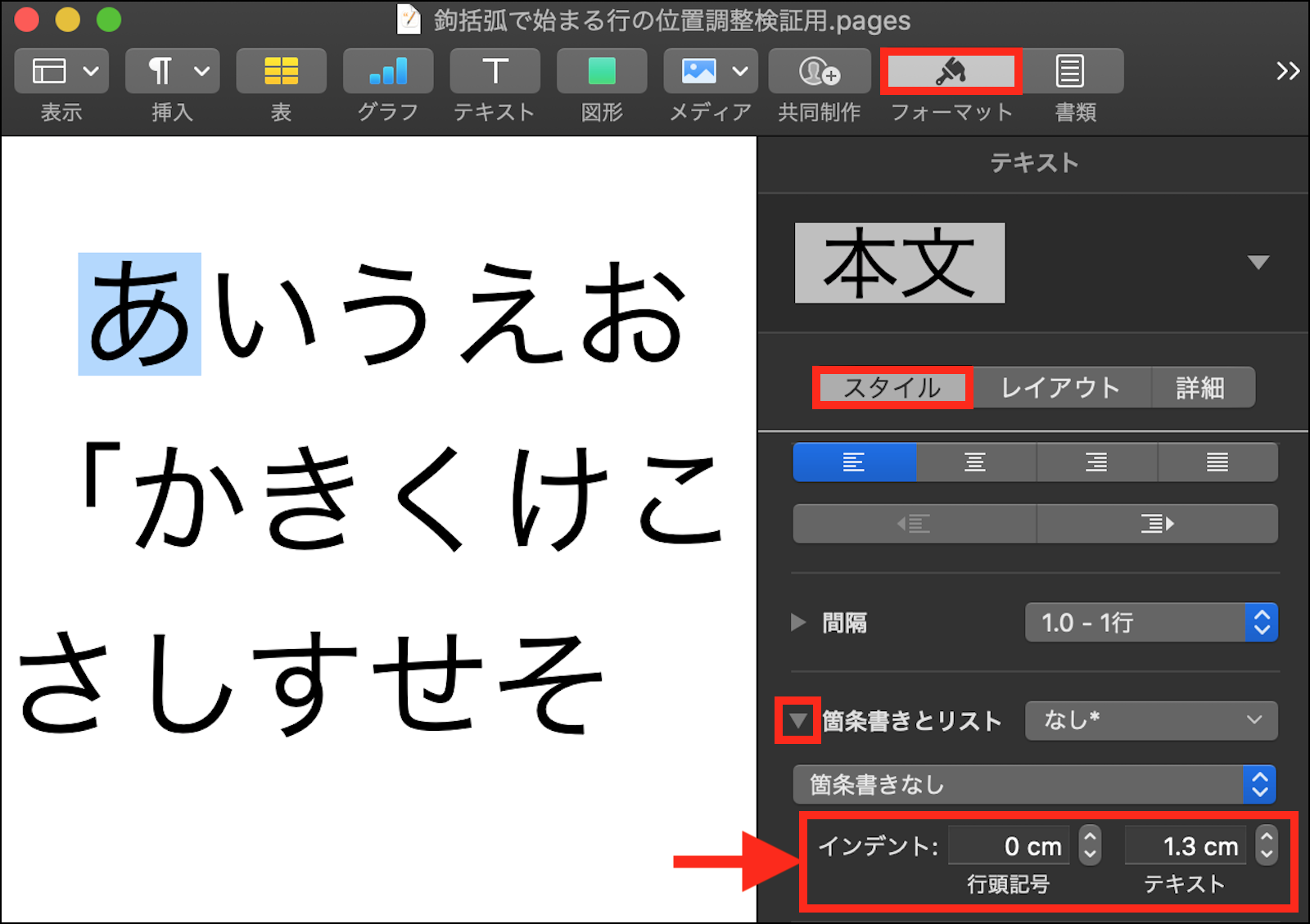Image resolution: width=1310 pixels, height=924 pixels.
Task: Click the decrease indent button
Action: pos(913,524)
